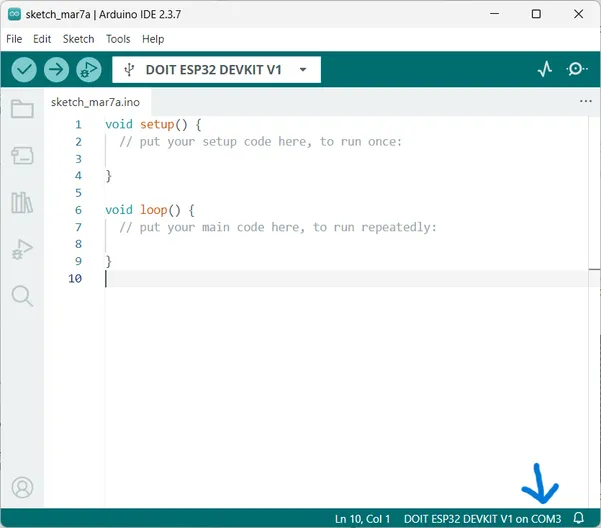Viewport: 601px width, 528px height.
Task: Open the Search sidebar panel
Action: tap(22, 296)
